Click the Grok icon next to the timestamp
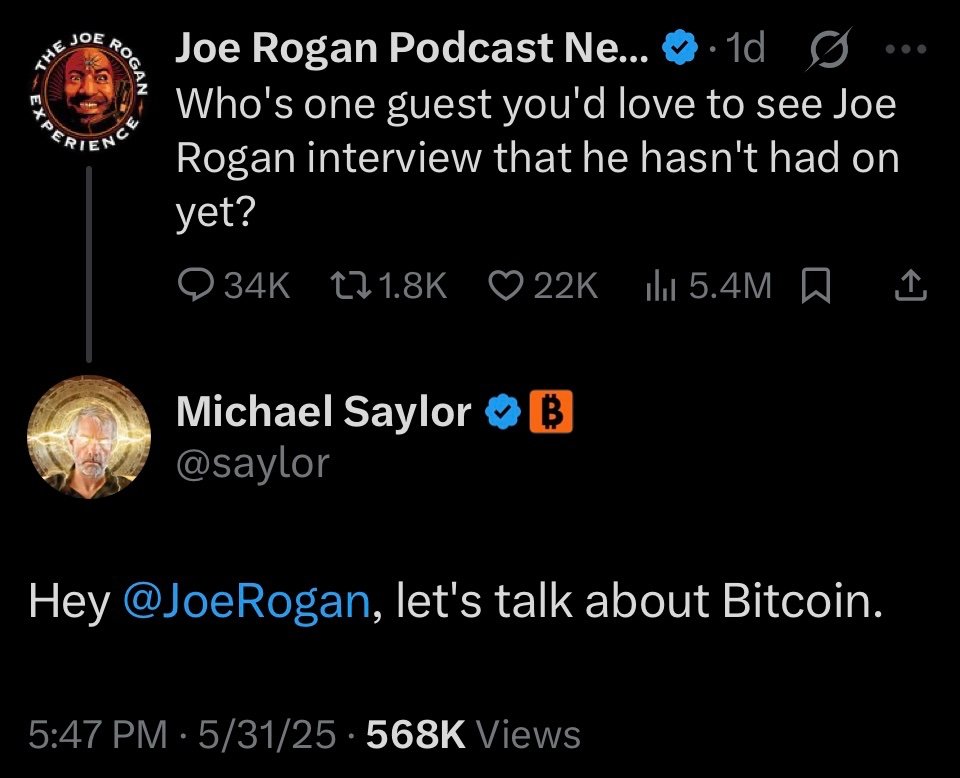This screenshot has width=960, height=778. [828, 46]
